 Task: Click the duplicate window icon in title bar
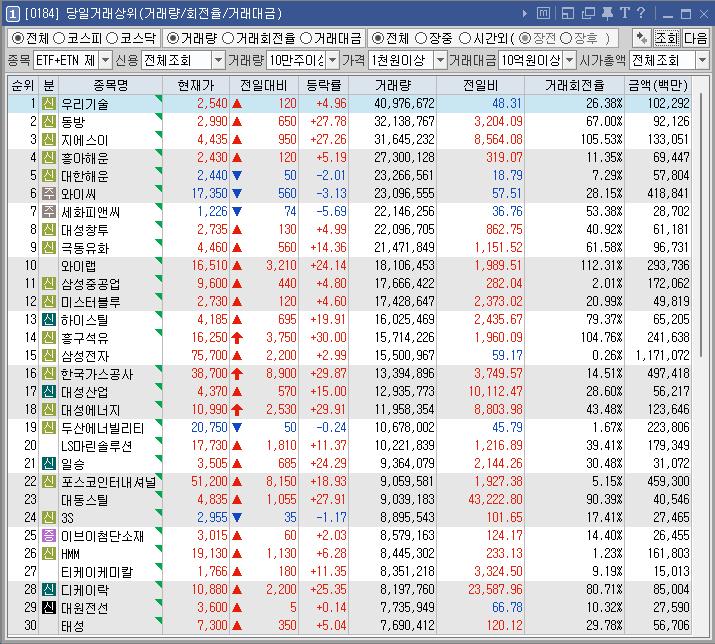point(589,14)
